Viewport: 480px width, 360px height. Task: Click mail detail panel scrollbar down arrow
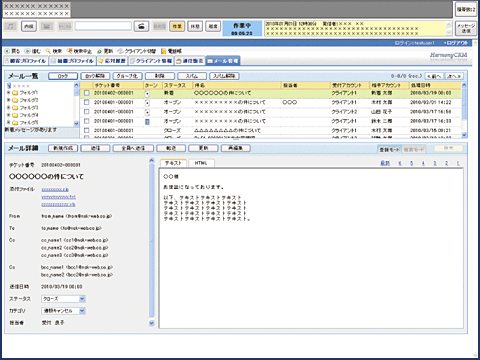(x=152, y=323)
